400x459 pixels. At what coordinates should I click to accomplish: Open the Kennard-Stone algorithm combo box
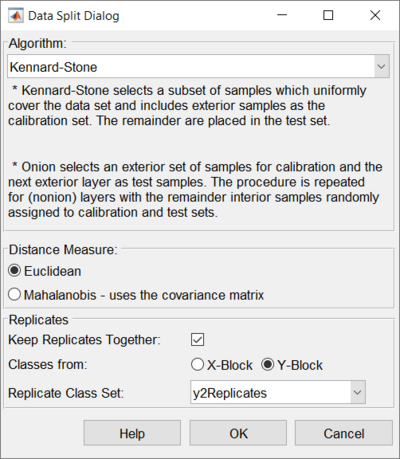[x=198, y=66]
